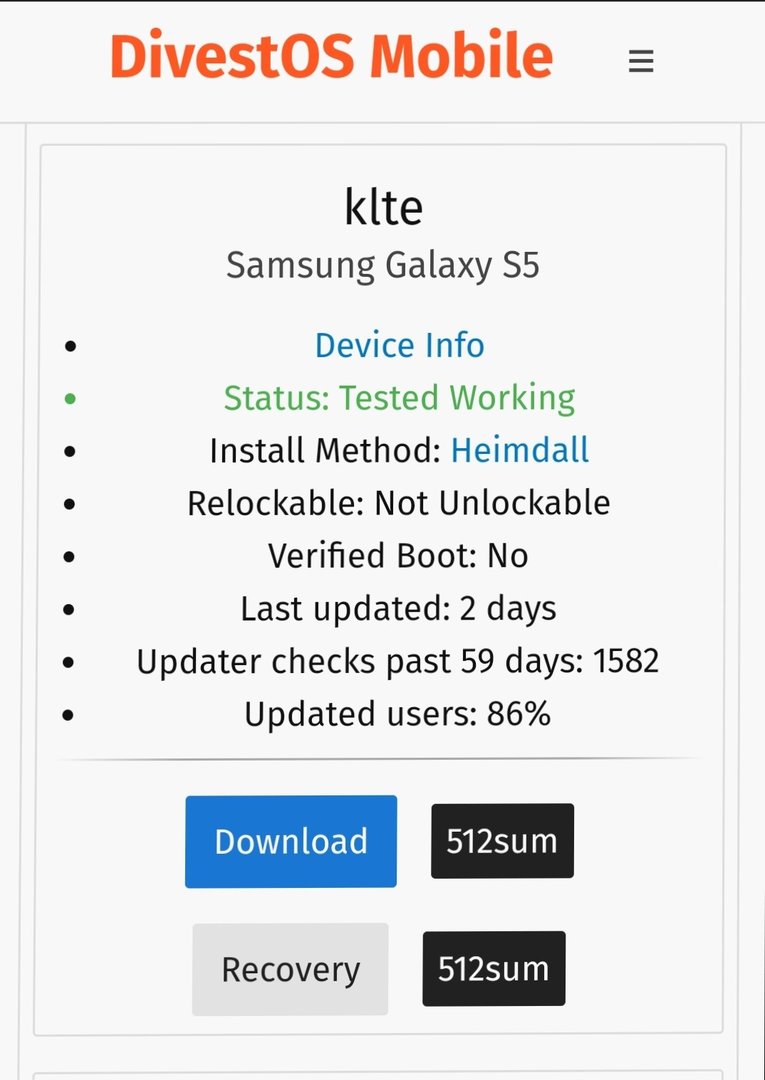Viewport: 765px width, 1080px height.
Task: Open the 512sum next to Download
Action: [502, 841]
